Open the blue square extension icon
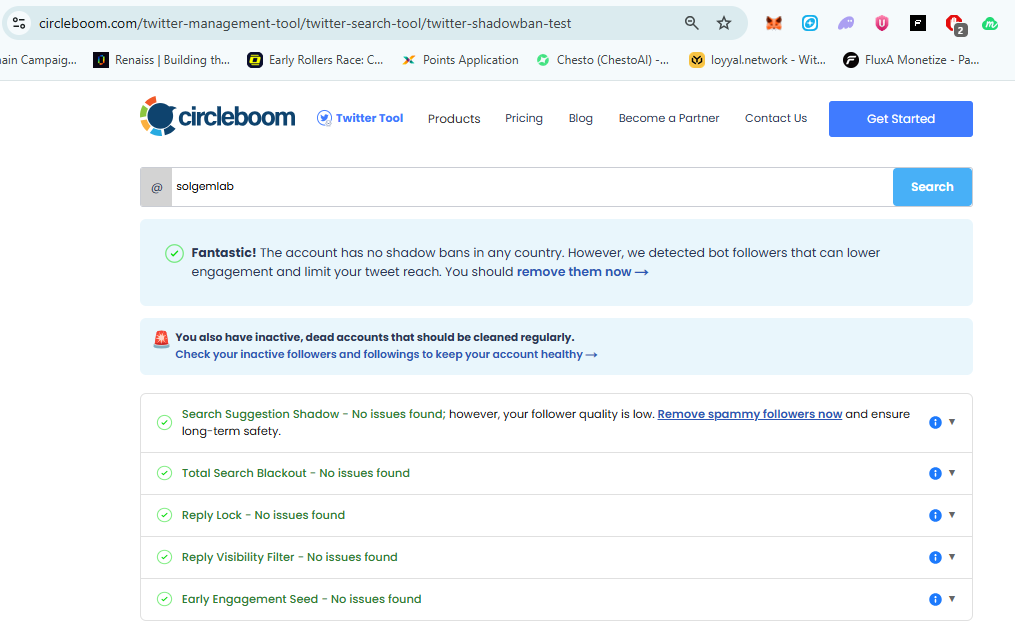Image resolution: width=1015 pixels, height=637 pixels. tap(810, 23)
